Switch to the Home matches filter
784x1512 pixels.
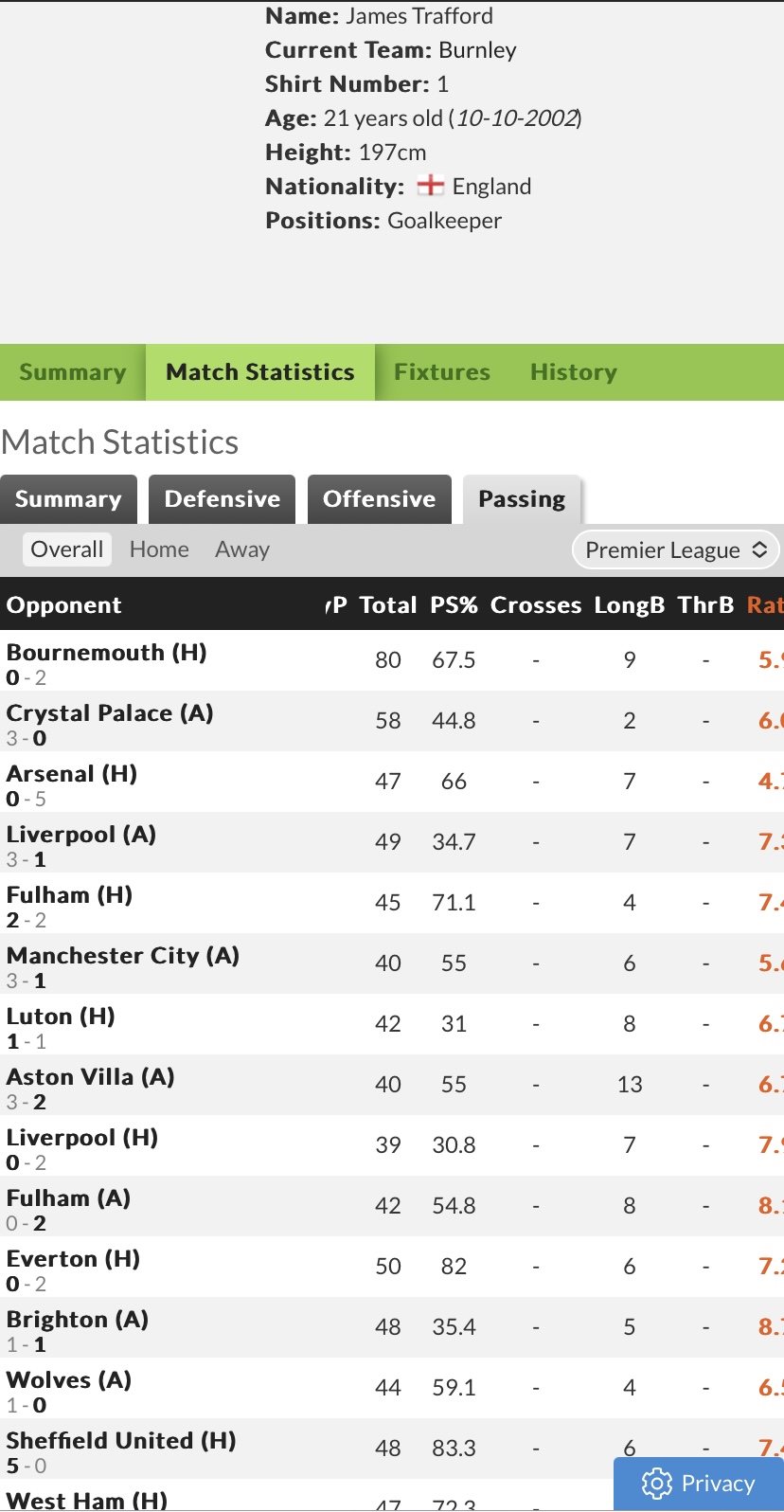pos(159,549)
